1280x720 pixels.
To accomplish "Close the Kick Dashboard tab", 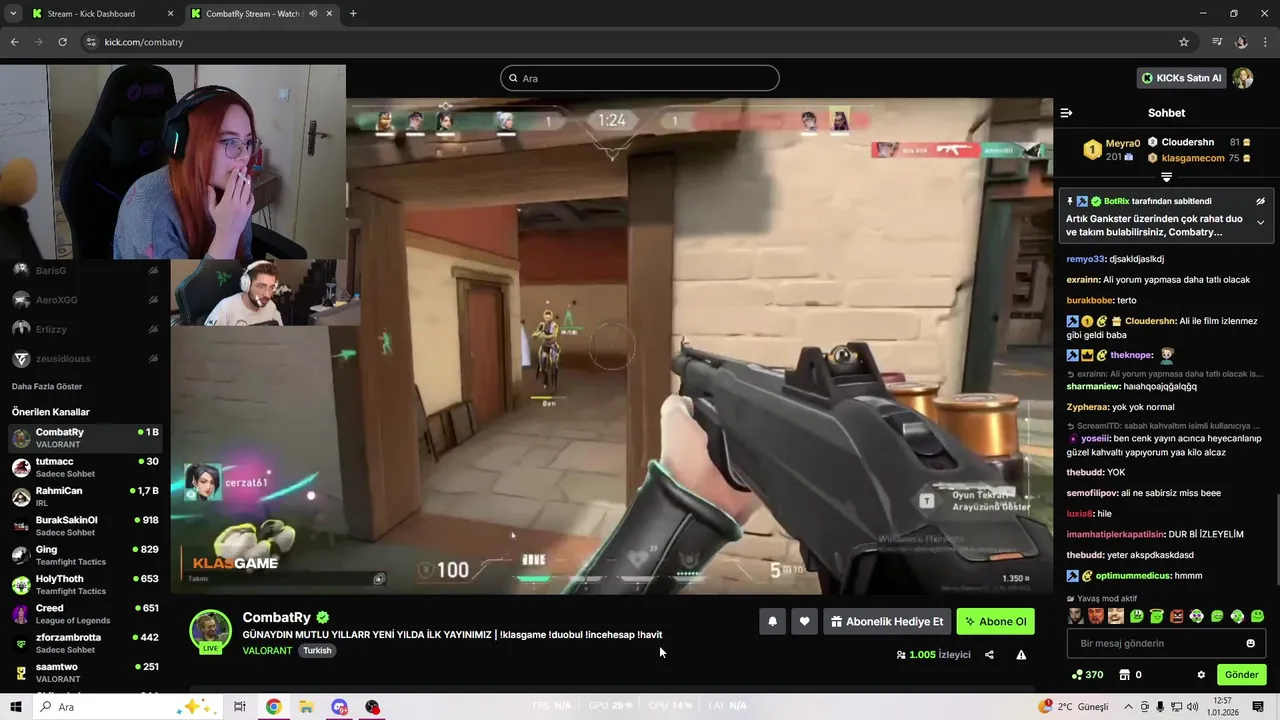I will [170, 14].
